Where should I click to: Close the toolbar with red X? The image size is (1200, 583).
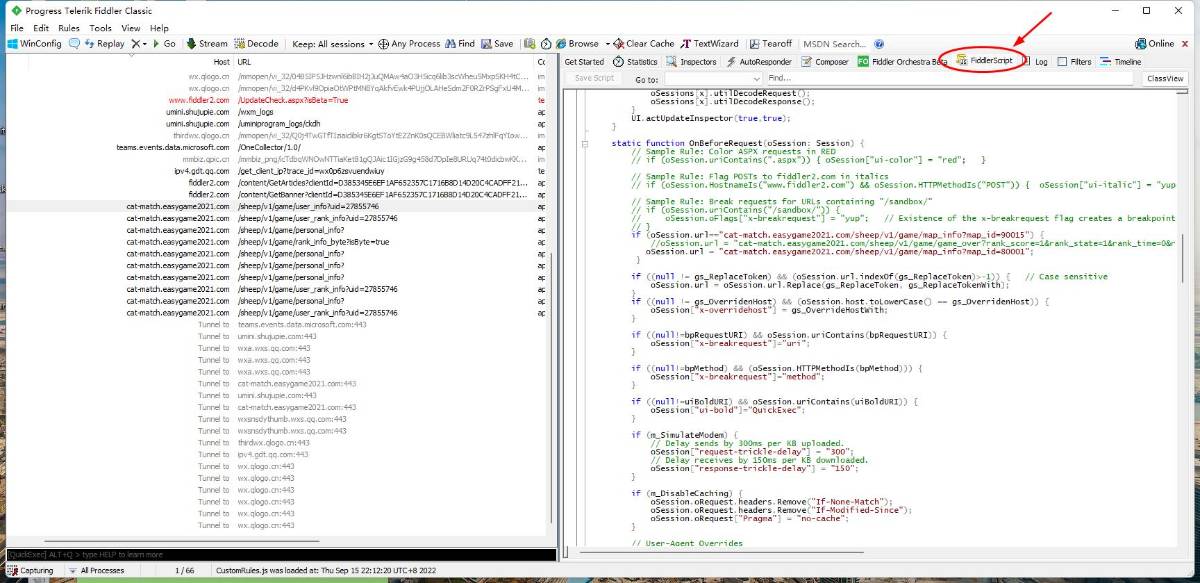tap(1186, 44)
